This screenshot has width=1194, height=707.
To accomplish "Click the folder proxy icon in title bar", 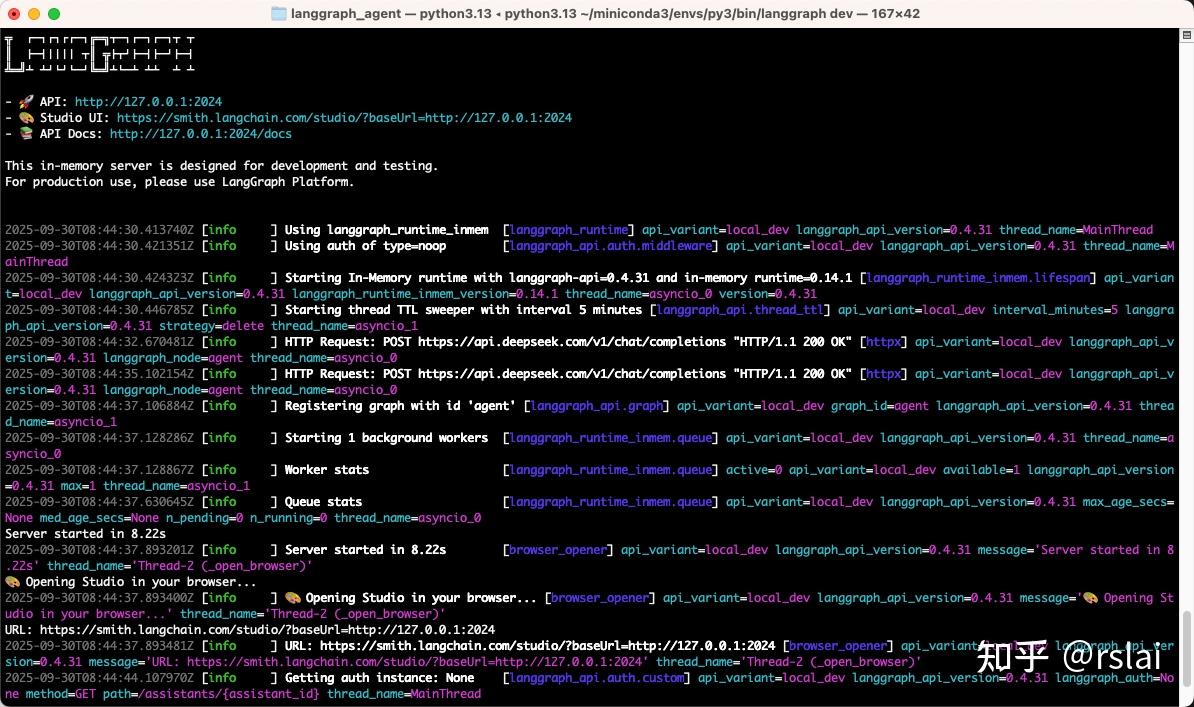I will point(279,14).
